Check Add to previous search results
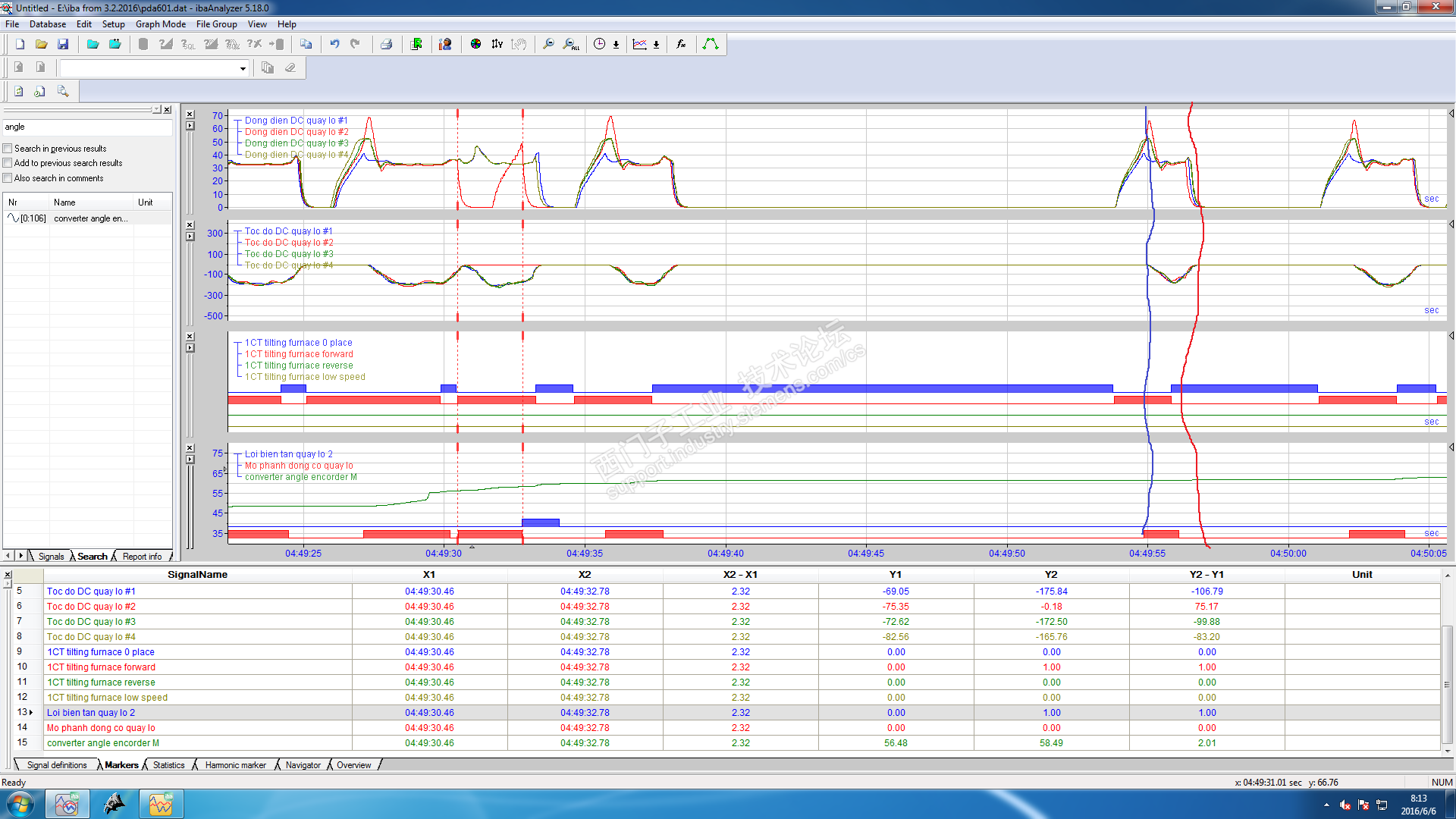 tap(8, 163)
